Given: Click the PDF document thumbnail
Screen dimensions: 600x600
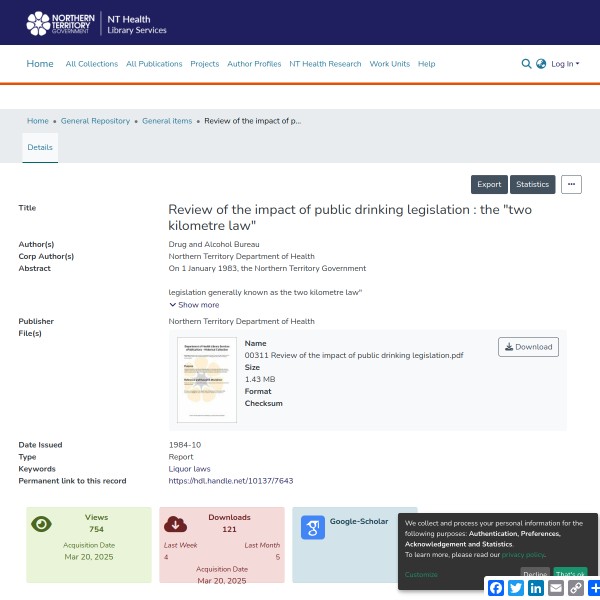Looking at the screenshot, I should point(207,380).
